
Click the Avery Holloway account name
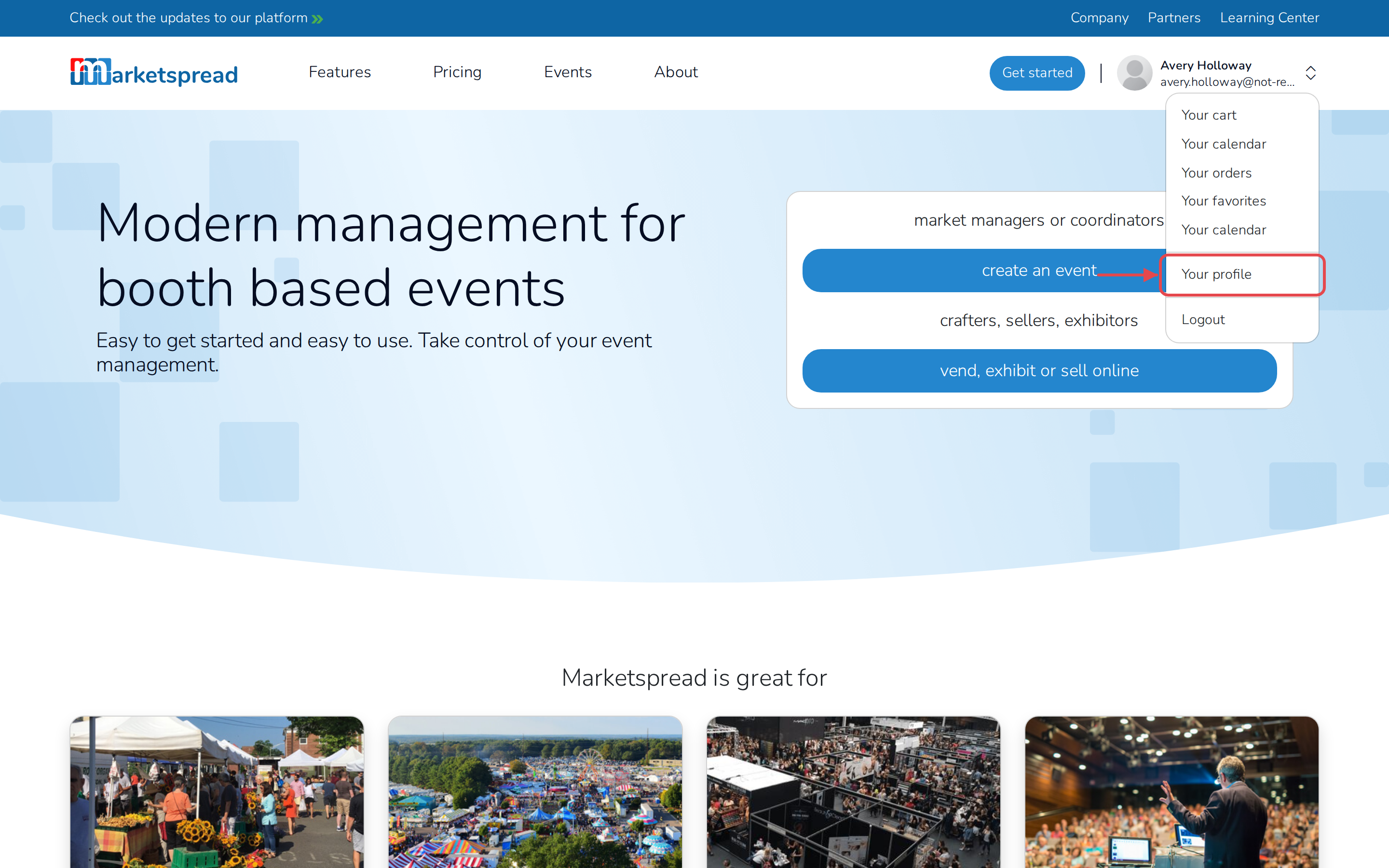point(1205,66)
